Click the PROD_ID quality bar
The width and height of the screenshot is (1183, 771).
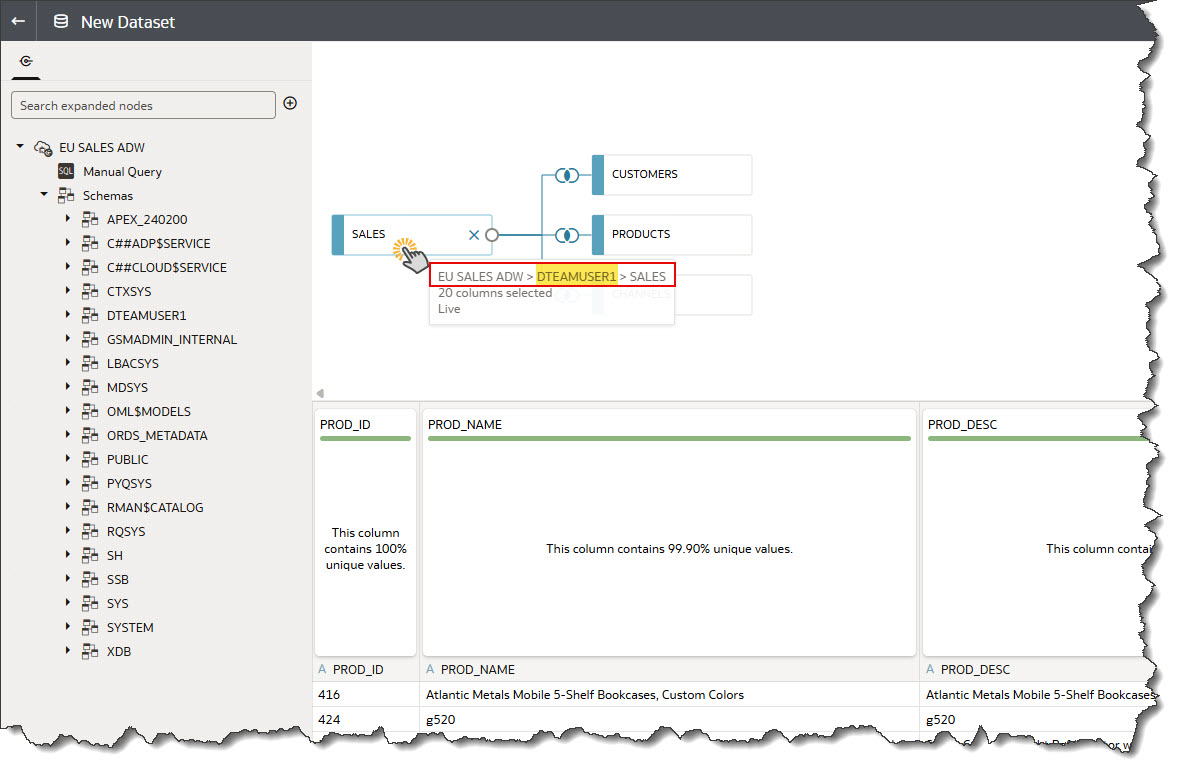tap(365, 438)
